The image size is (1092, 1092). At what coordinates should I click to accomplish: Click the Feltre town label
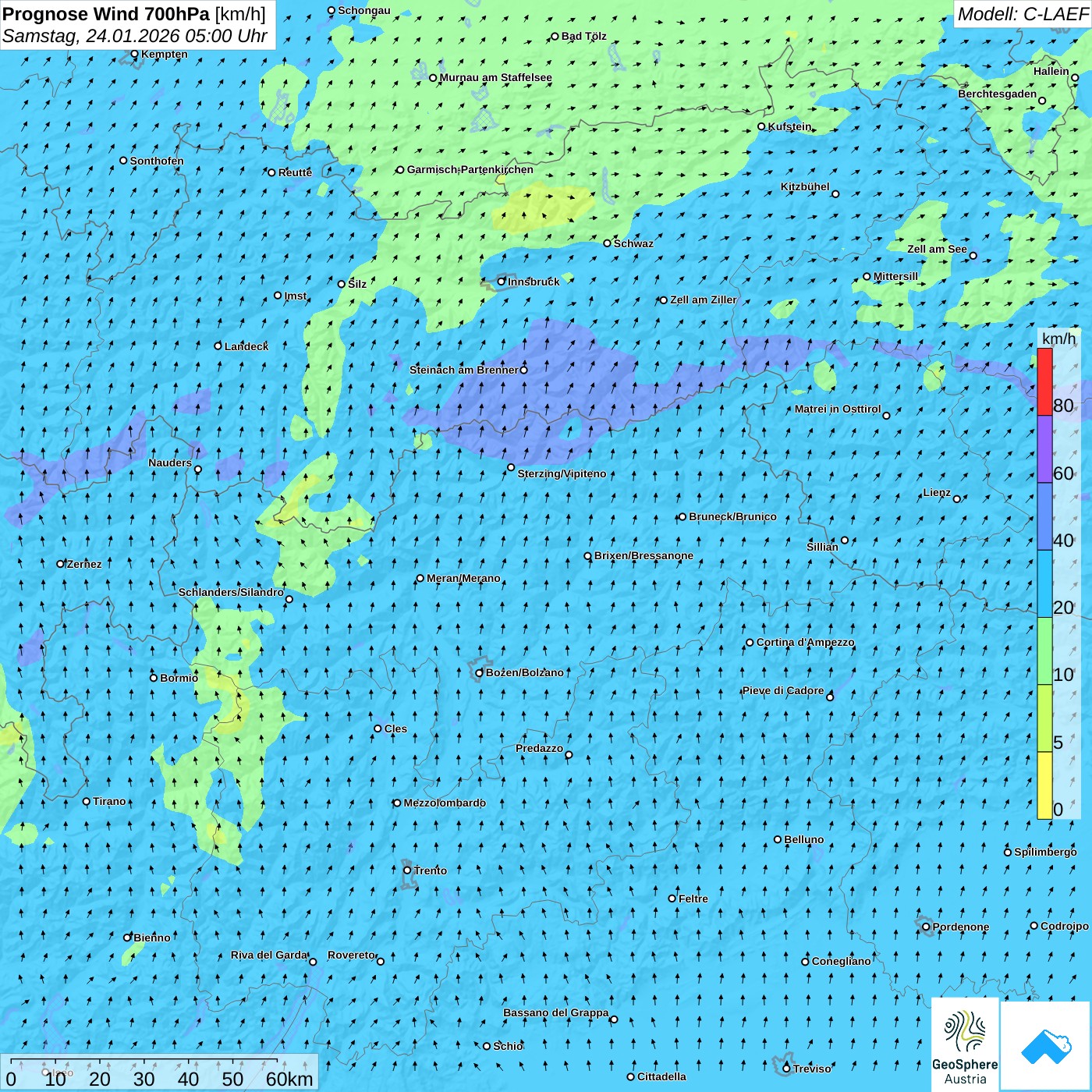693,899
